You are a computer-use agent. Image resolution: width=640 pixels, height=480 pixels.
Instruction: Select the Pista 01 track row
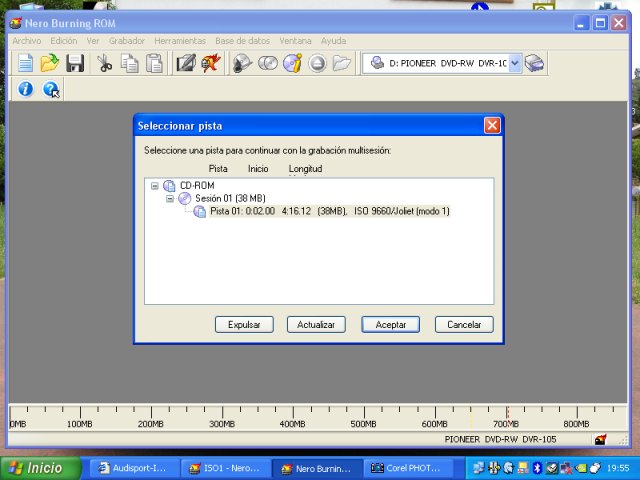(x=330, y=211)
